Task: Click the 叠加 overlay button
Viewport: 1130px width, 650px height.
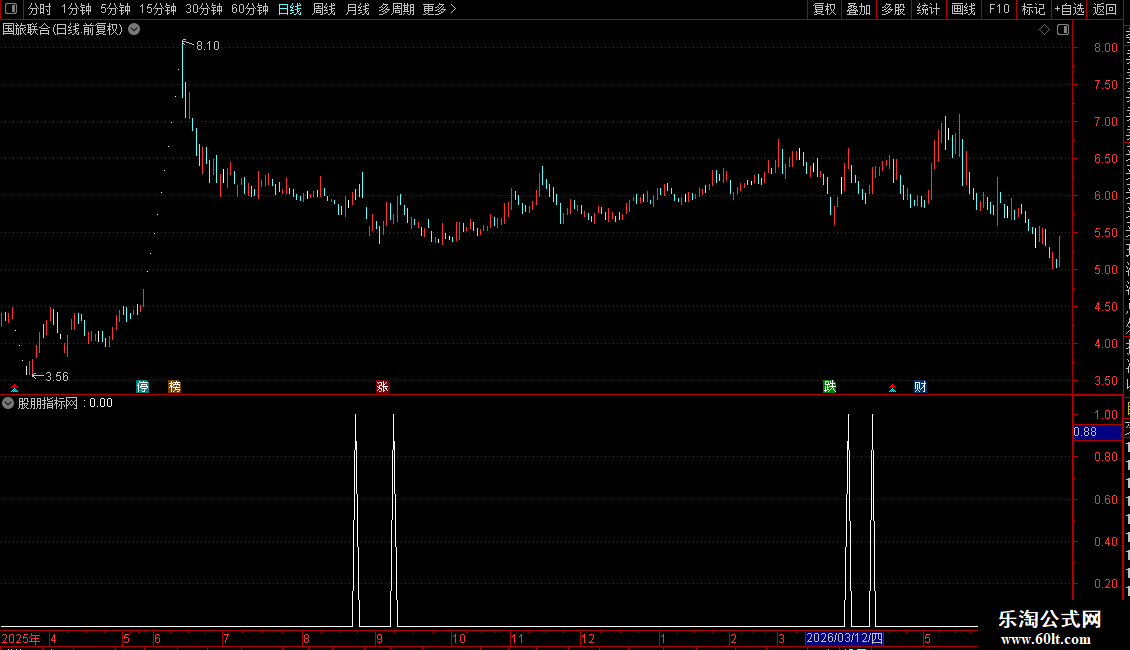Action: [x=858, y=9]
